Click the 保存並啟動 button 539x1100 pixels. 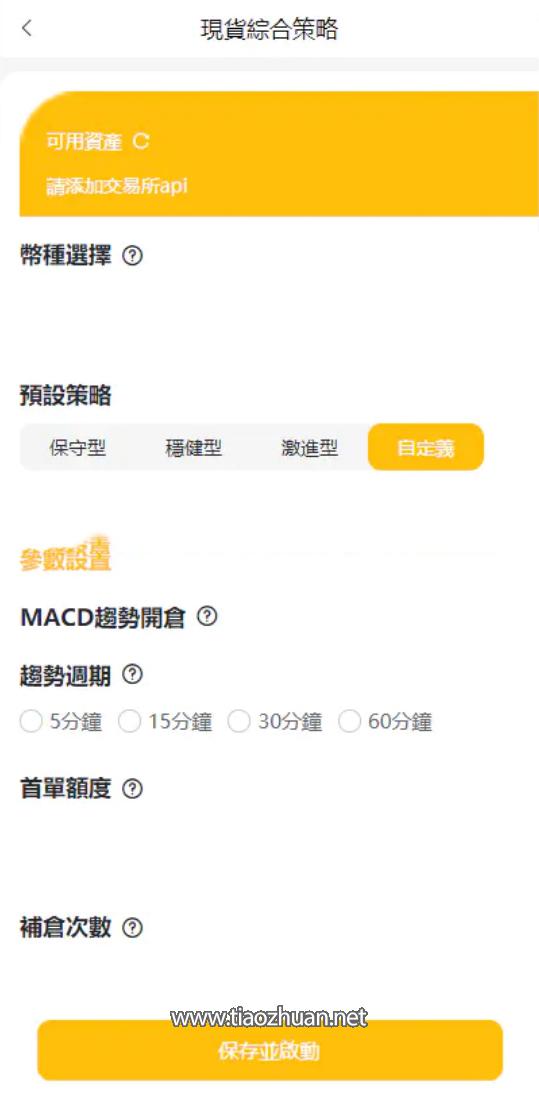coord(270,1050)
